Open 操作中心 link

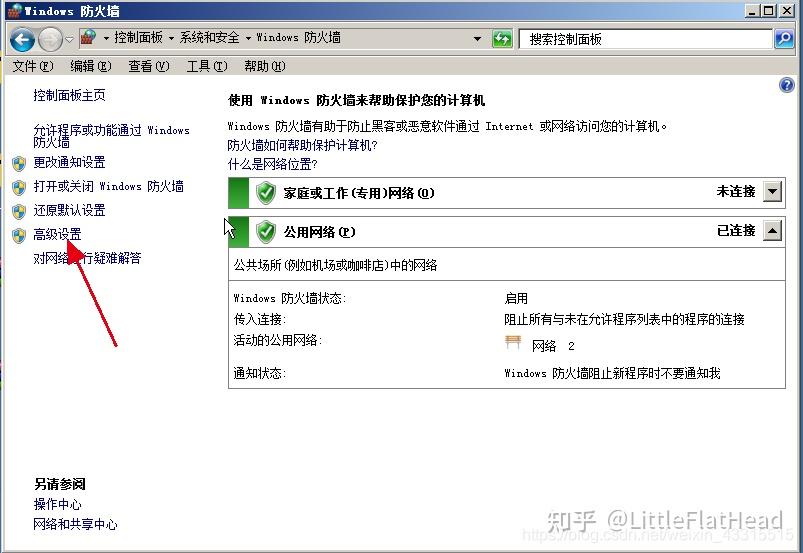pyautogui.click(x=57, y=504)
